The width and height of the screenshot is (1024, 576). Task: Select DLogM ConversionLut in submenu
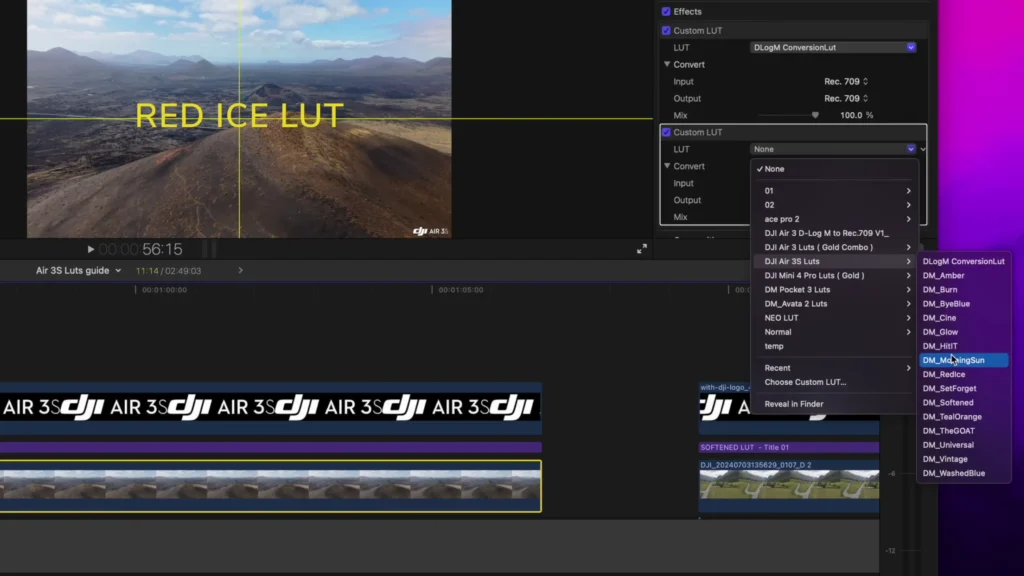tap(964, 261)
